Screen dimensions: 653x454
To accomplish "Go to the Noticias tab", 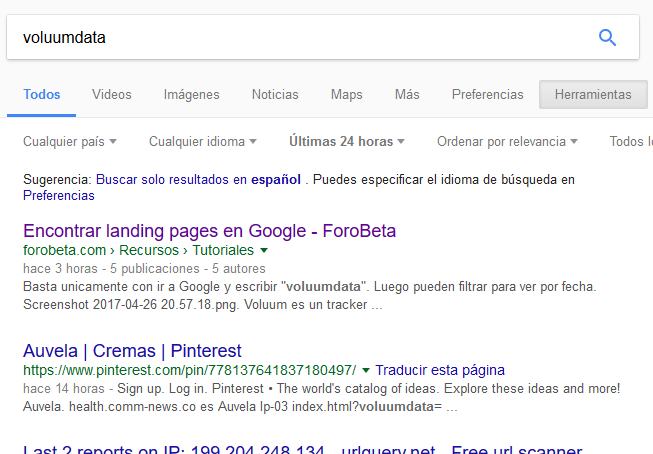I will [275, 95].
